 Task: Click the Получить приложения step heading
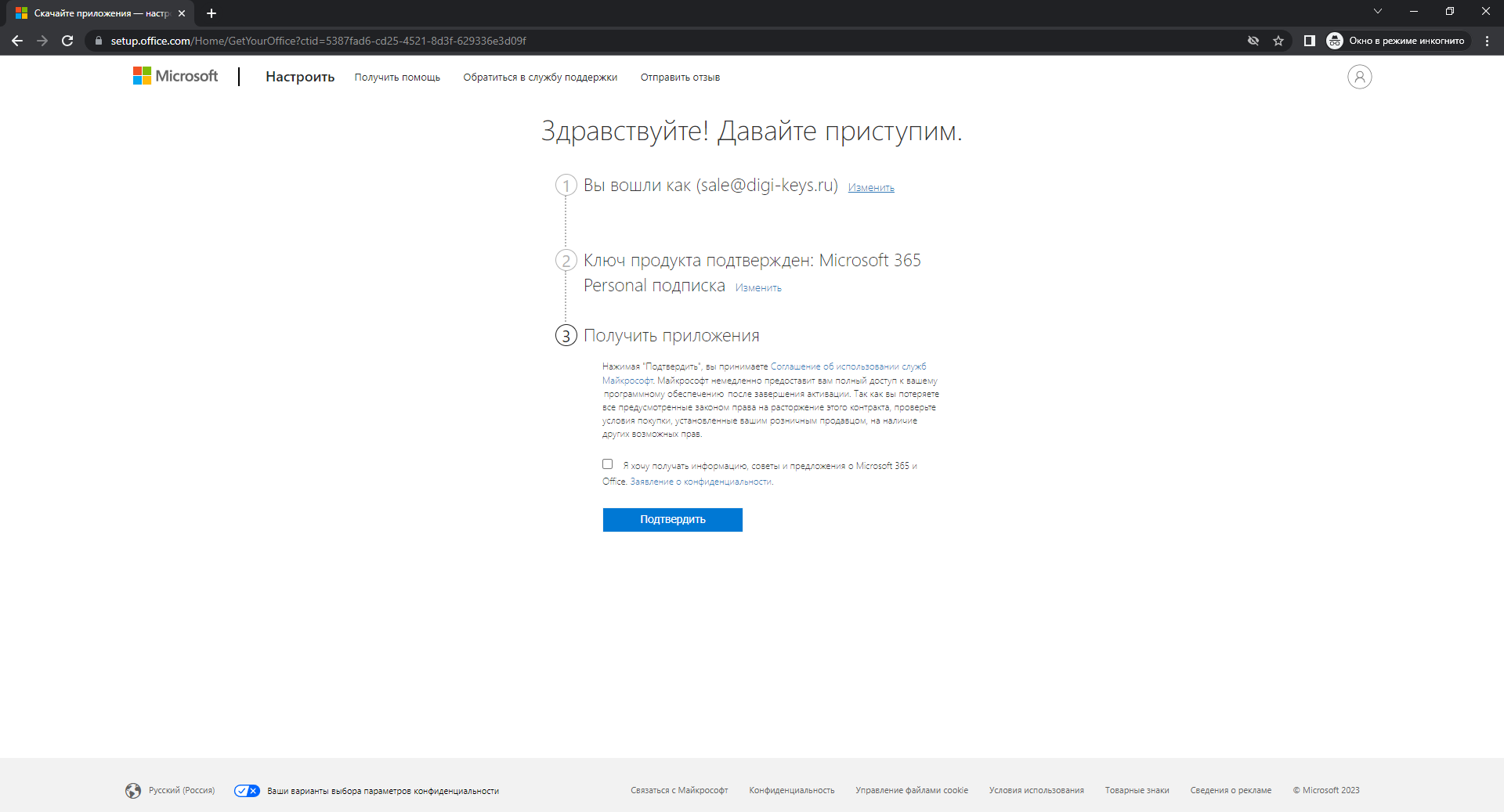tap(671, 336)
